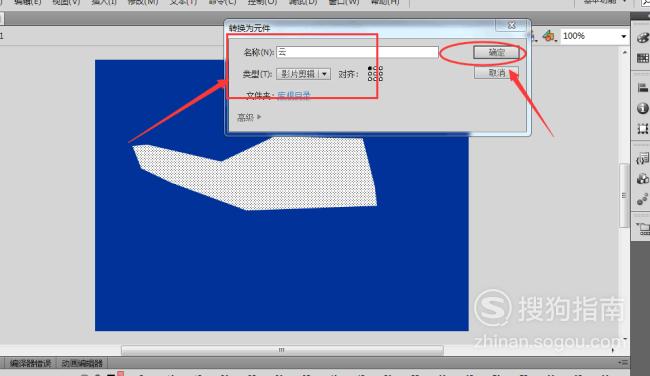
Task: Open the Swatches panel grid icon
Action: 643,58
